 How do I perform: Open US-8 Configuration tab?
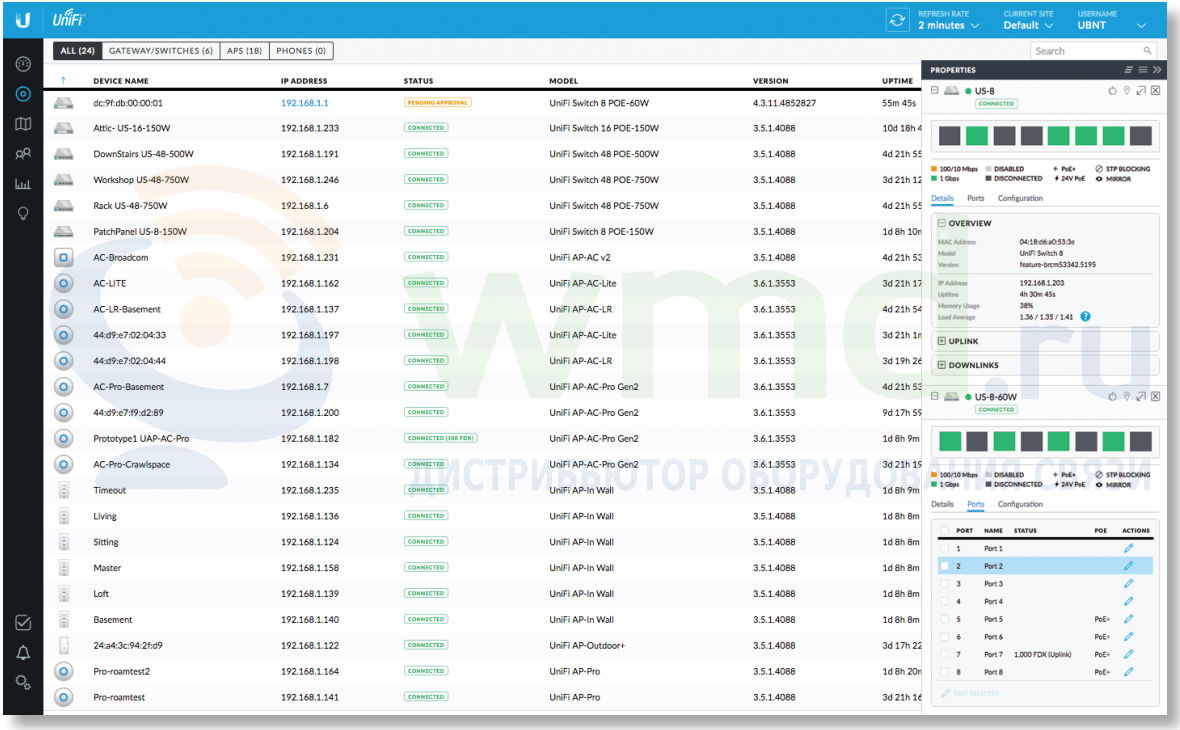pyautogui.click(x=1020, y=199)
